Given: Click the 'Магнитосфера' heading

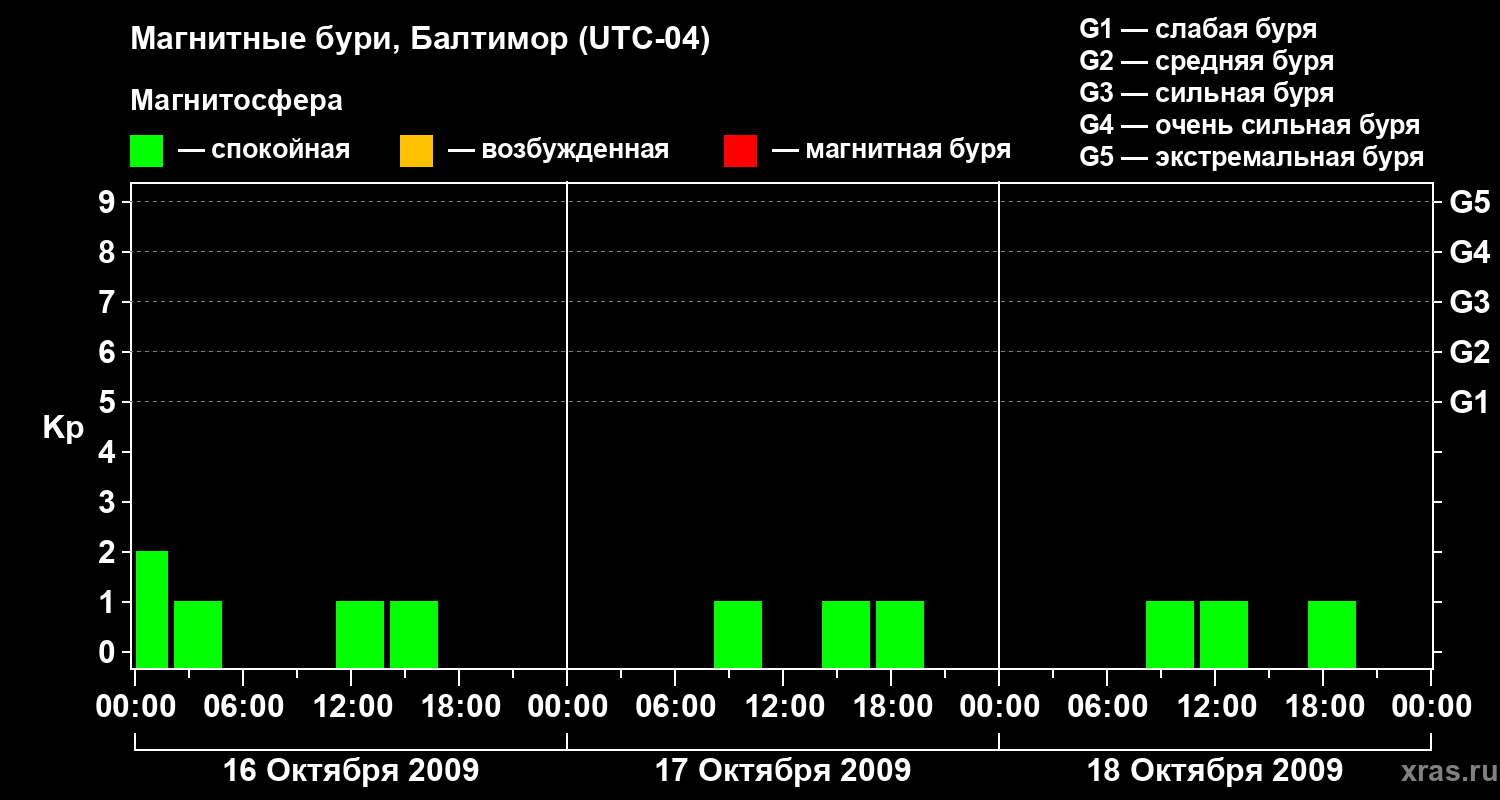Looking at the screenshot, I should (236, 101).
